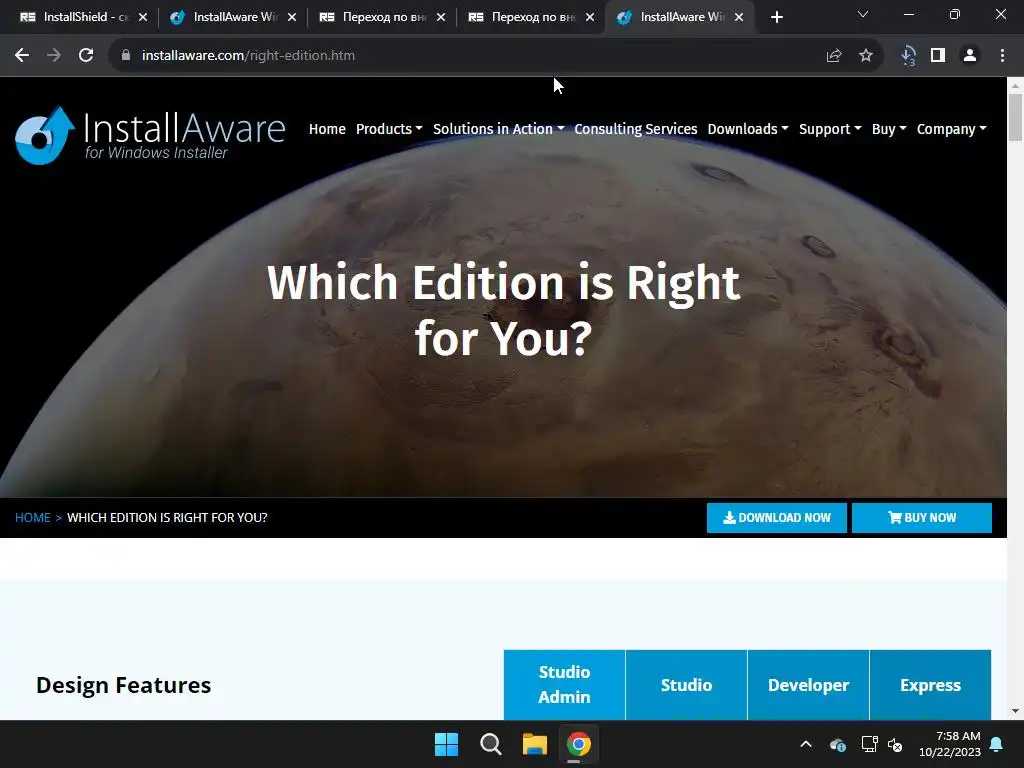Click the network display tray icon
The image size is (1024, 768).
click(869, 744)
